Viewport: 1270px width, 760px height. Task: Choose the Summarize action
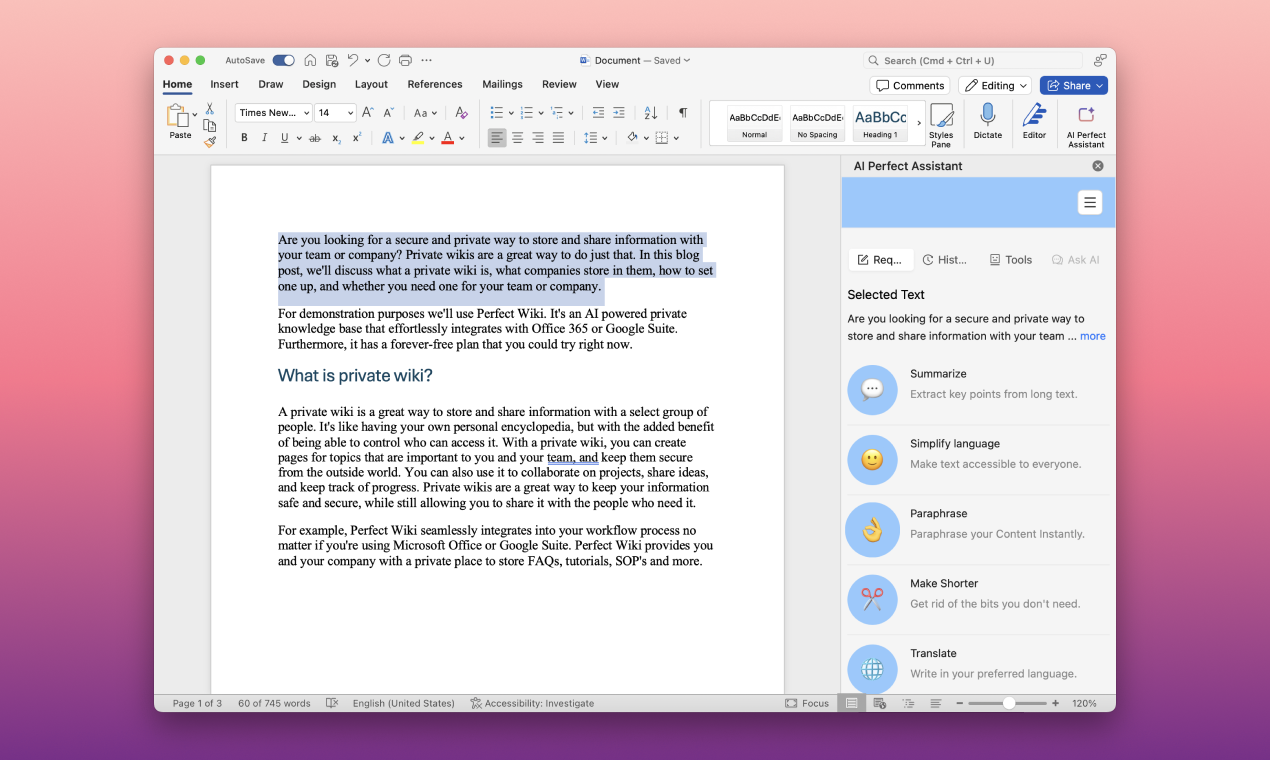click(978, 390)
